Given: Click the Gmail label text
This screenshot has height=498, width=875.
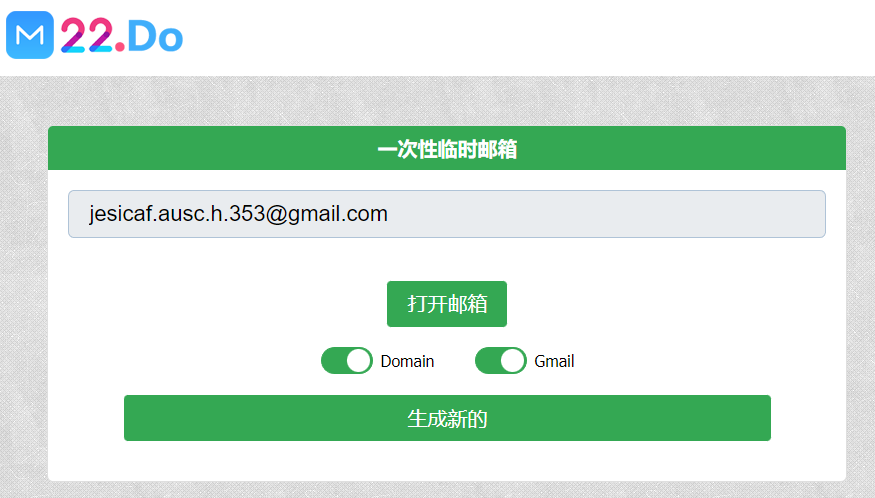Looking at the screenshot, I should pos(554,361).
